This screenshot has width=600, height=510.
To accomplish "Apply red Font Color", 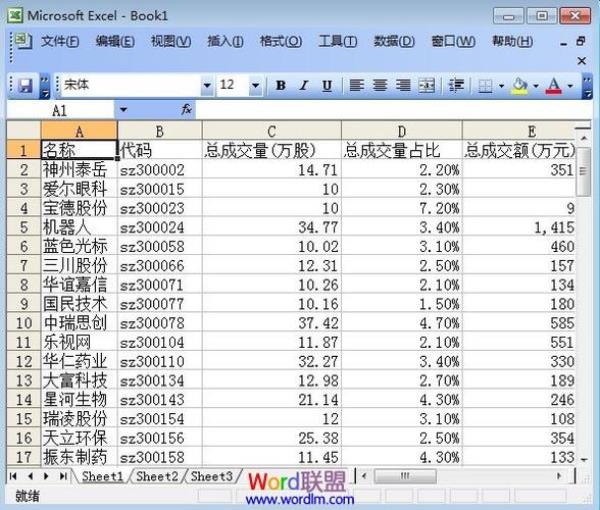I will point(554,86).
